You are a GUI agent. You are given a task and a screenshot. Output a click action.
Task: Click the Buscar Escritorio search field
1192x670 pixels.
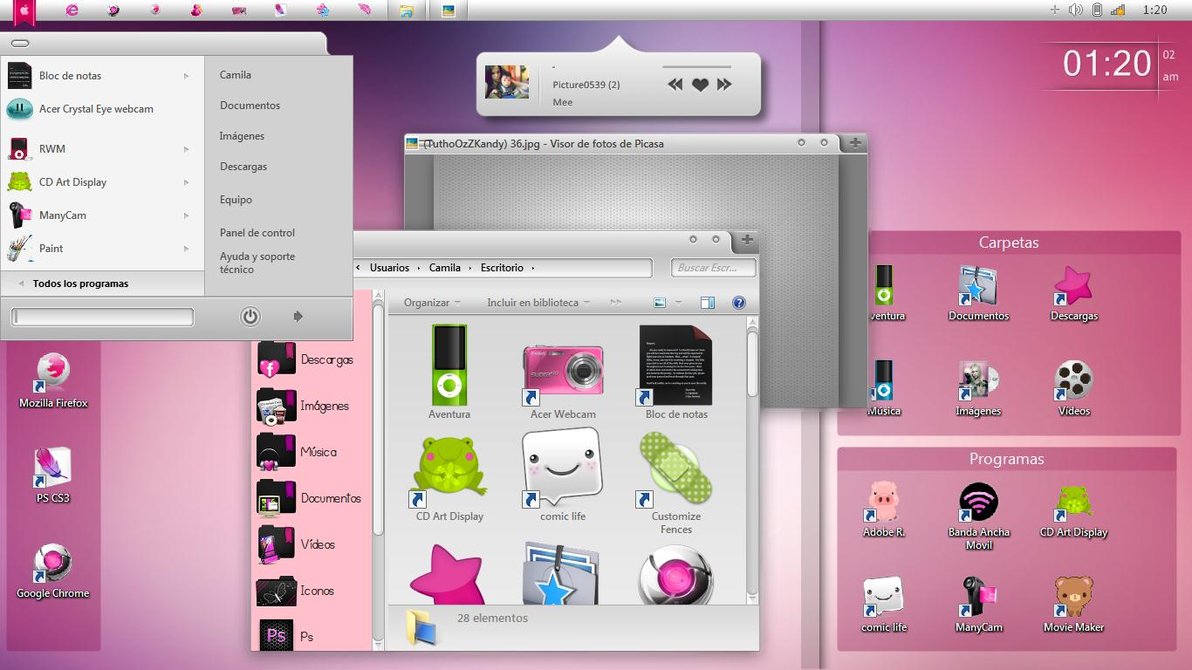[713, 268]
